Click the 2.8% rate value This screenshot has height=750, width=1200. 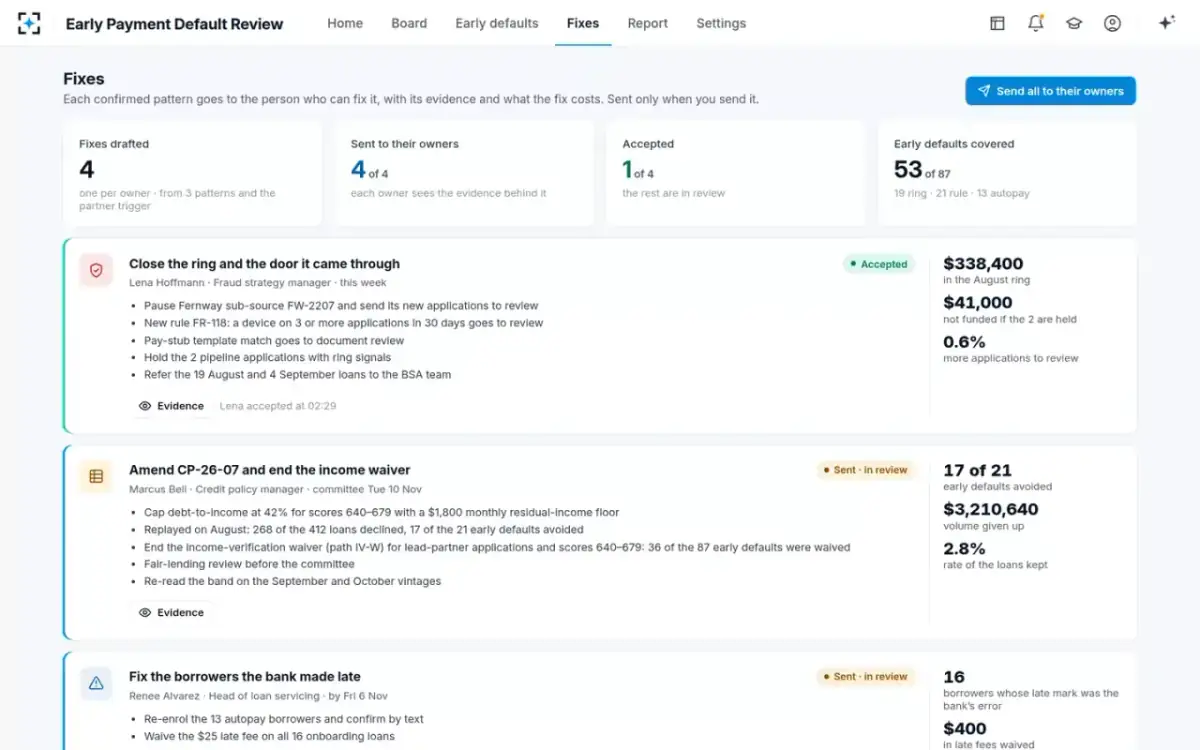pyautogui.click(x=964, y=548)
